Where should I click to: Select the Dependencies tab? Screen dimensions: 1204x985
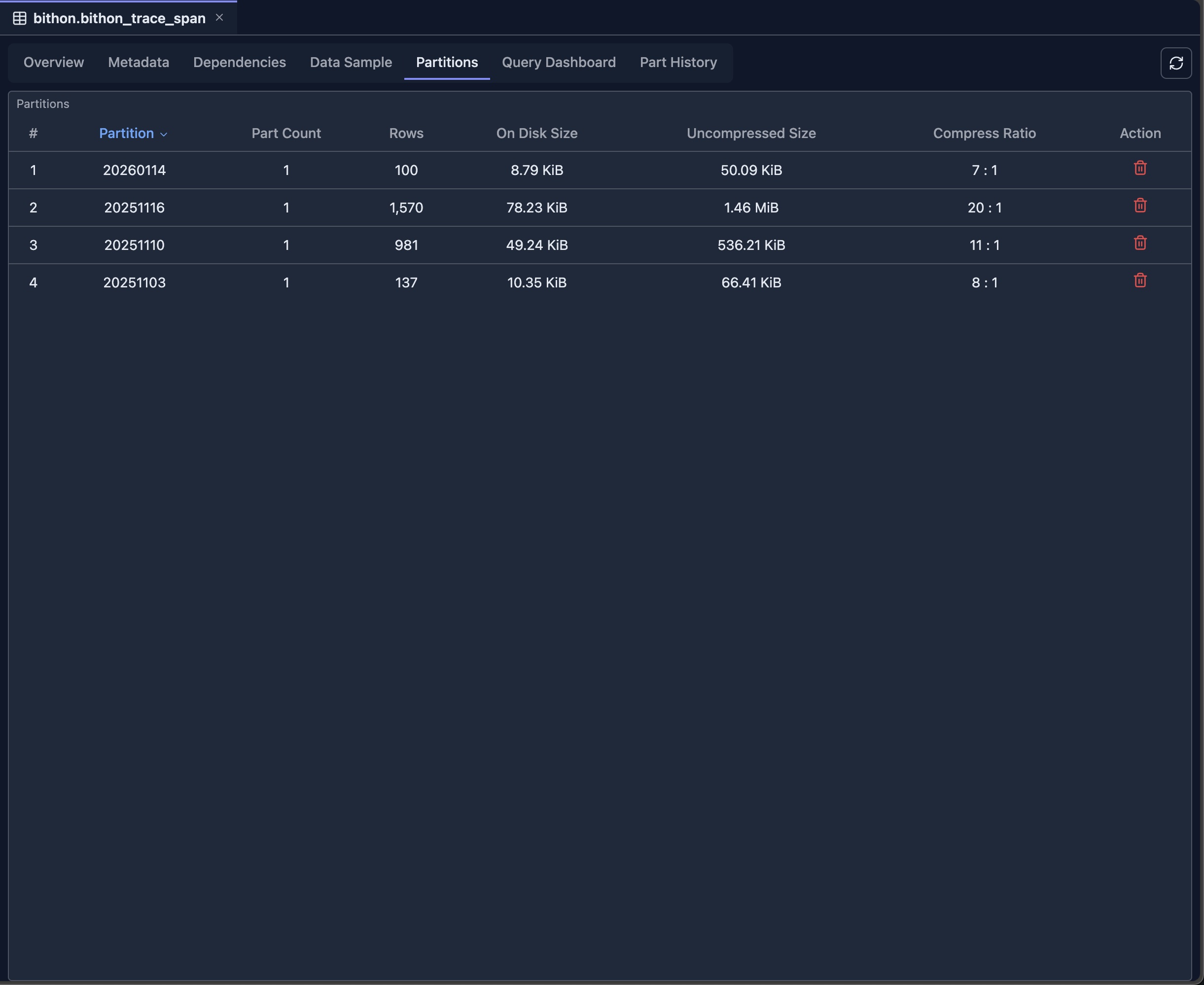coord(239,63)
